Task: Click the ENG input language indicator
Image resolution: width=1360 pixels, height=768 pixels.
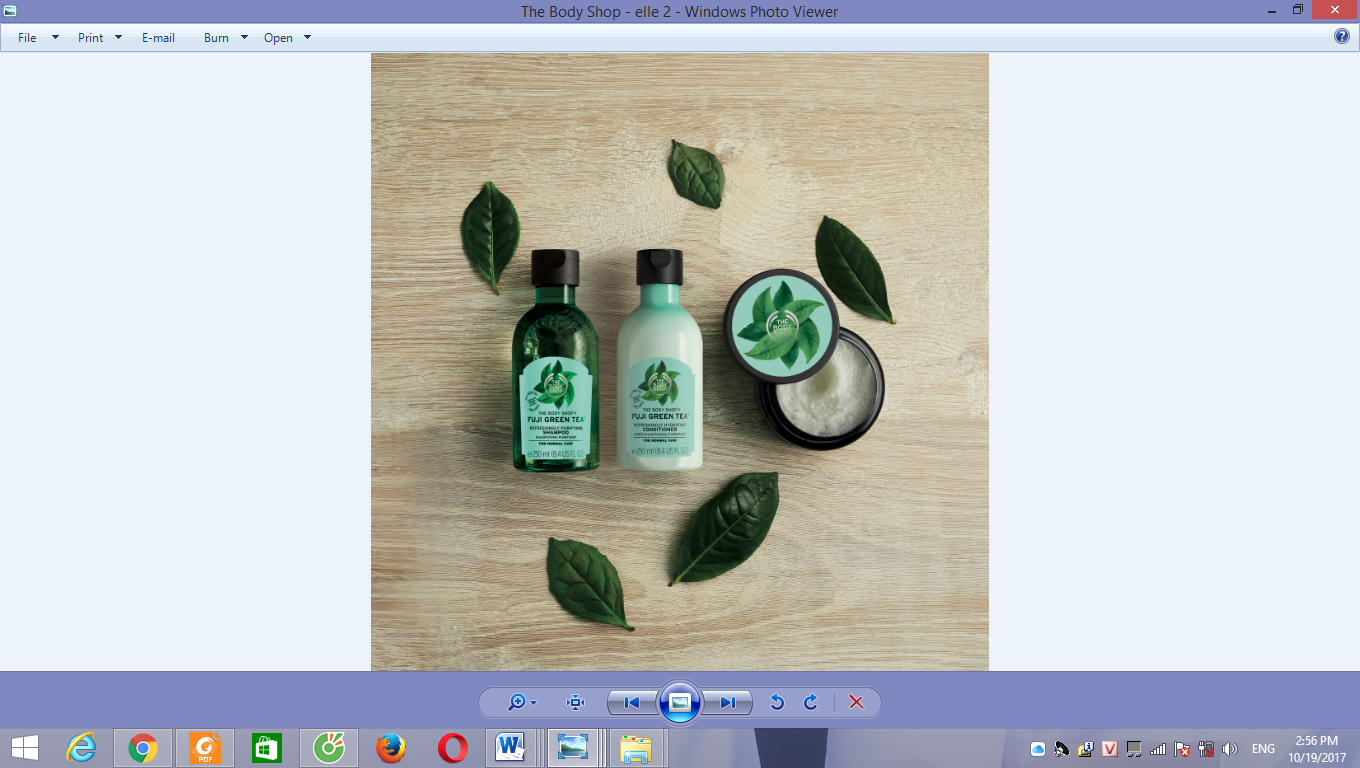Action: coord(1263,749)
